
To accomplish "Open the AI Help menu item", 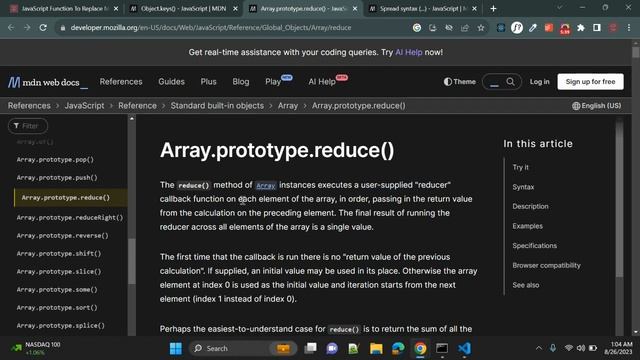I will [x=322, y=82].
